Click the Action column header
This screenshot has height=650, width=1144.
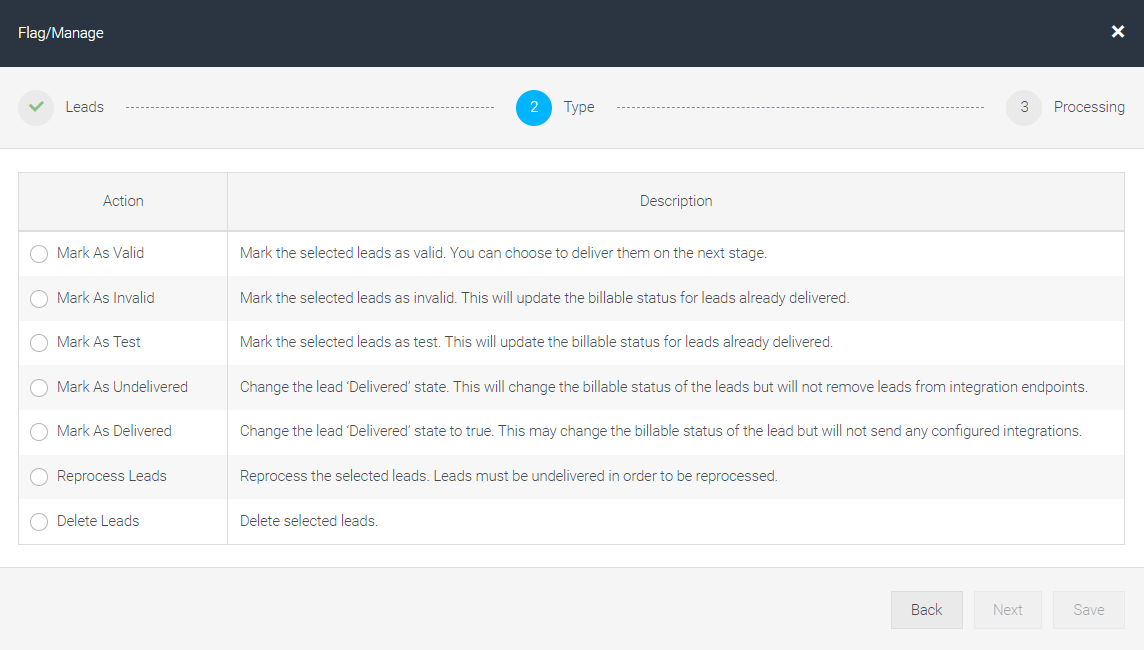[x=123, y=201]
